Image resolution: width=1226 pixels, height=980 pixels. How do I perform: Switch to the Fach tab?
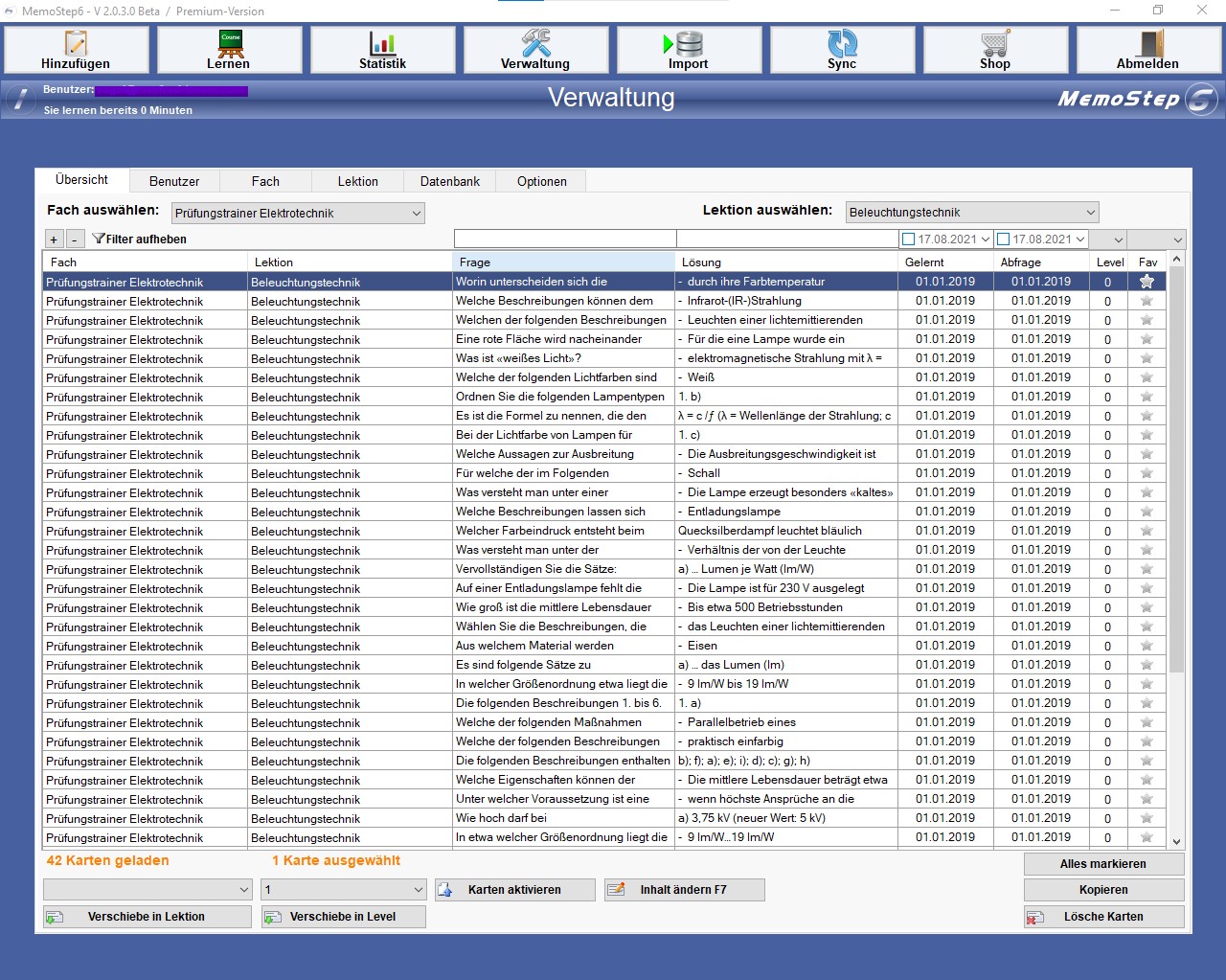[x=265, y=181]
